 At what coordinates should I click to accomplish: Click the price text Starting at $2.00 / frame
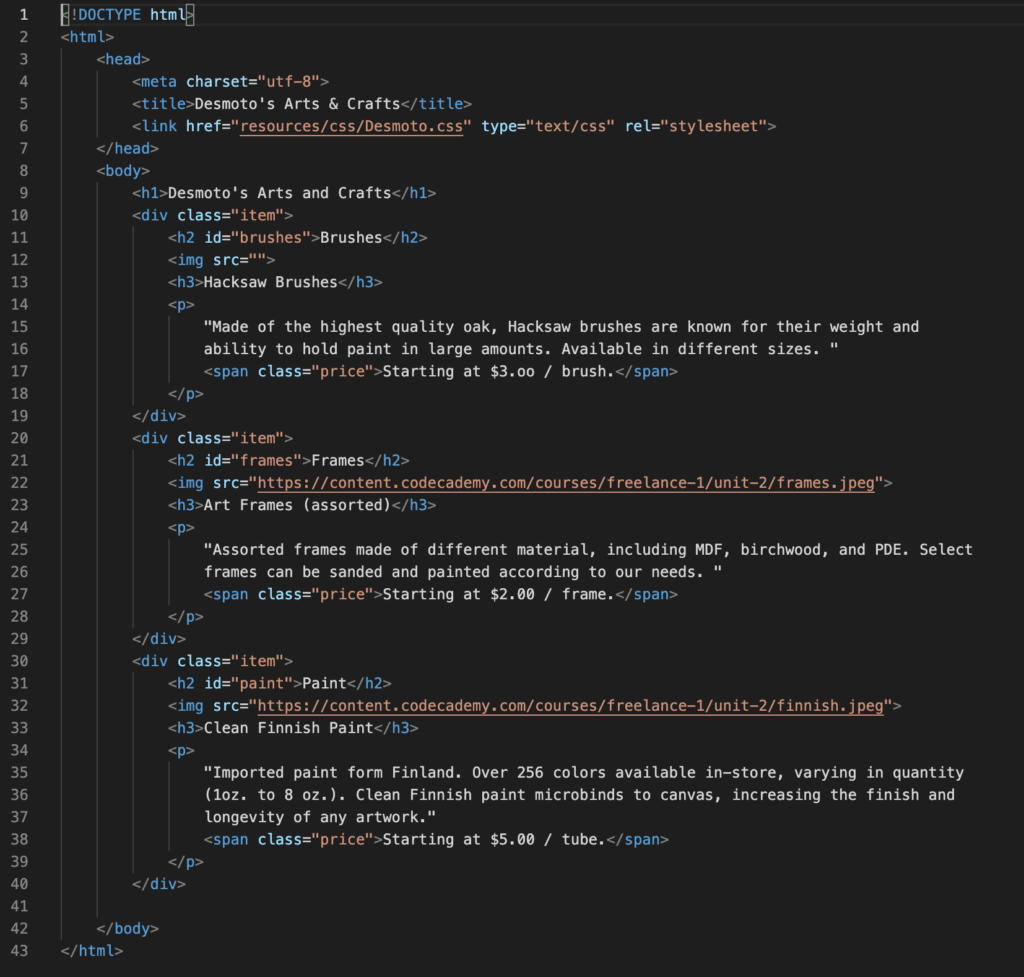(495, 594)
